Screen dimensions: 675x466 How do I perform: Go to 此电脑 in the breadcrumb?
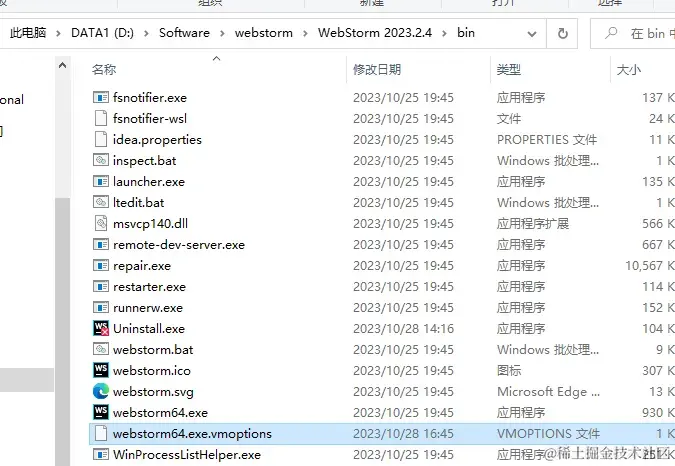point(28,33)
